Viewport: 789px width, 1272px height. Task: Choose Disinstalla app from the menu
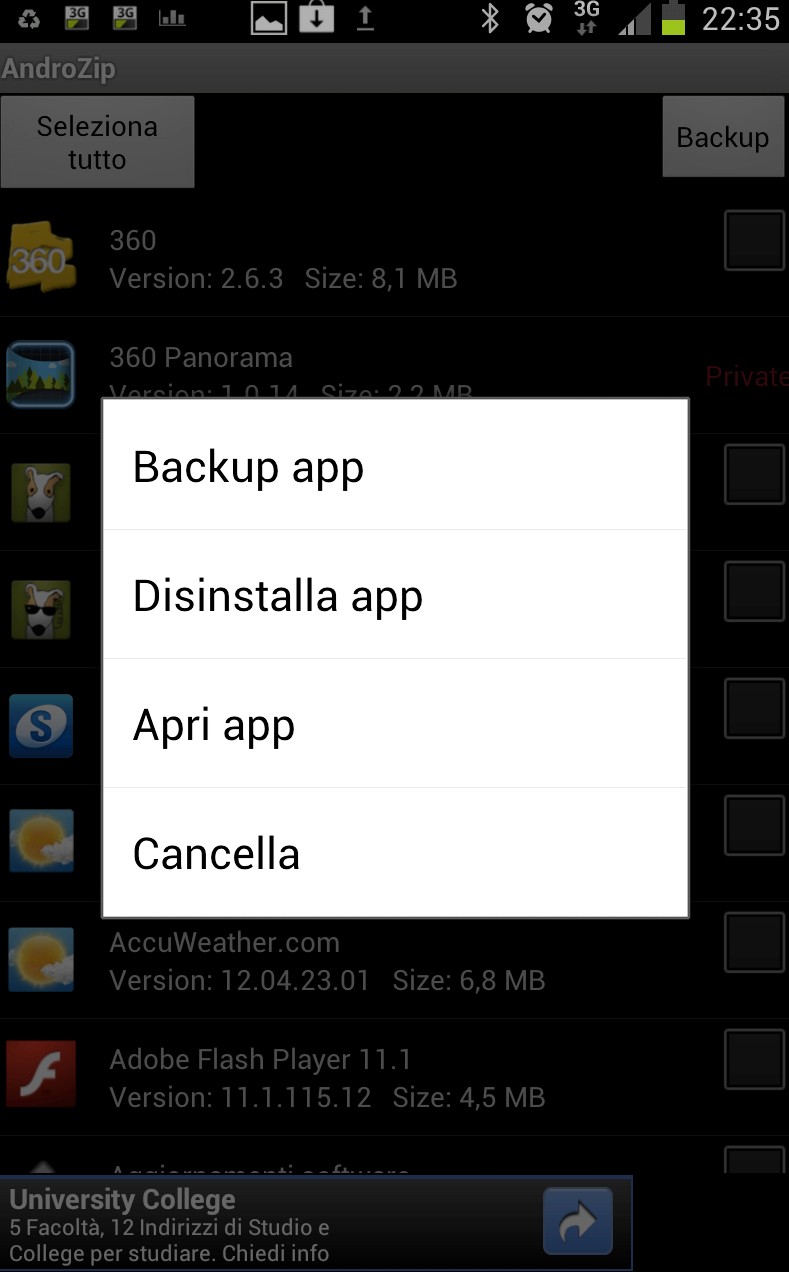coord(395,595)
